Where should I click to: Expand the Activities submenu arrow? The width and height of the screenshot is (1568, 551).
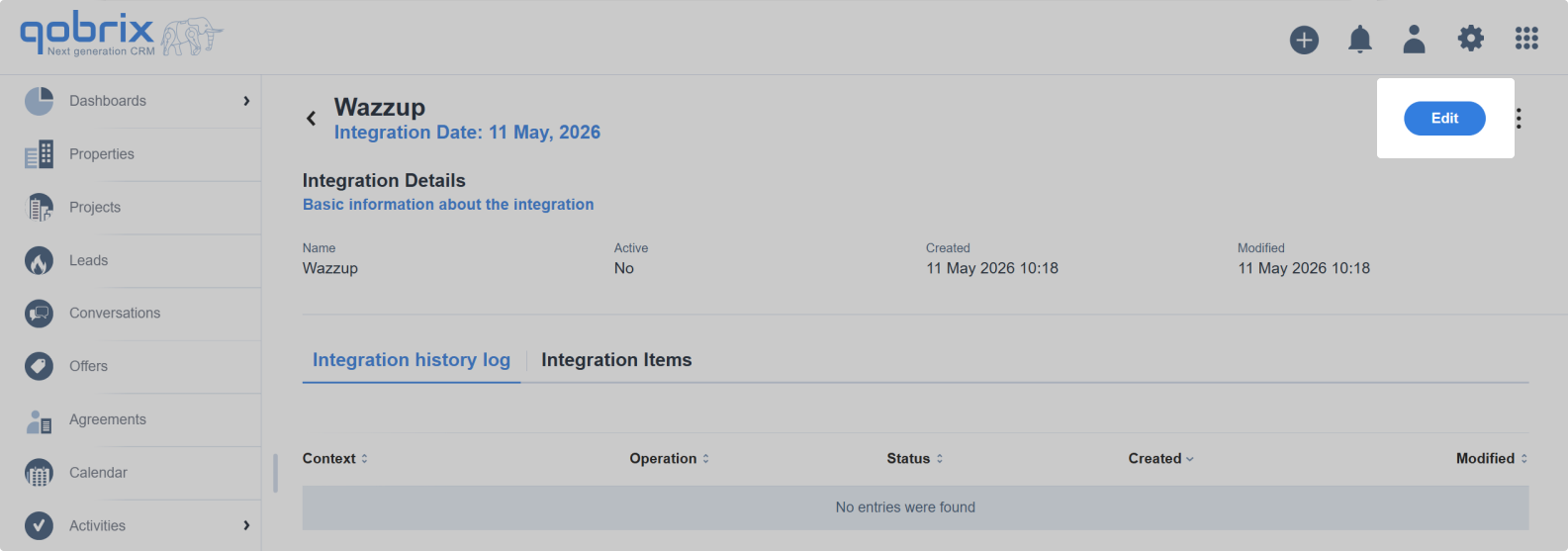point(246,525)
